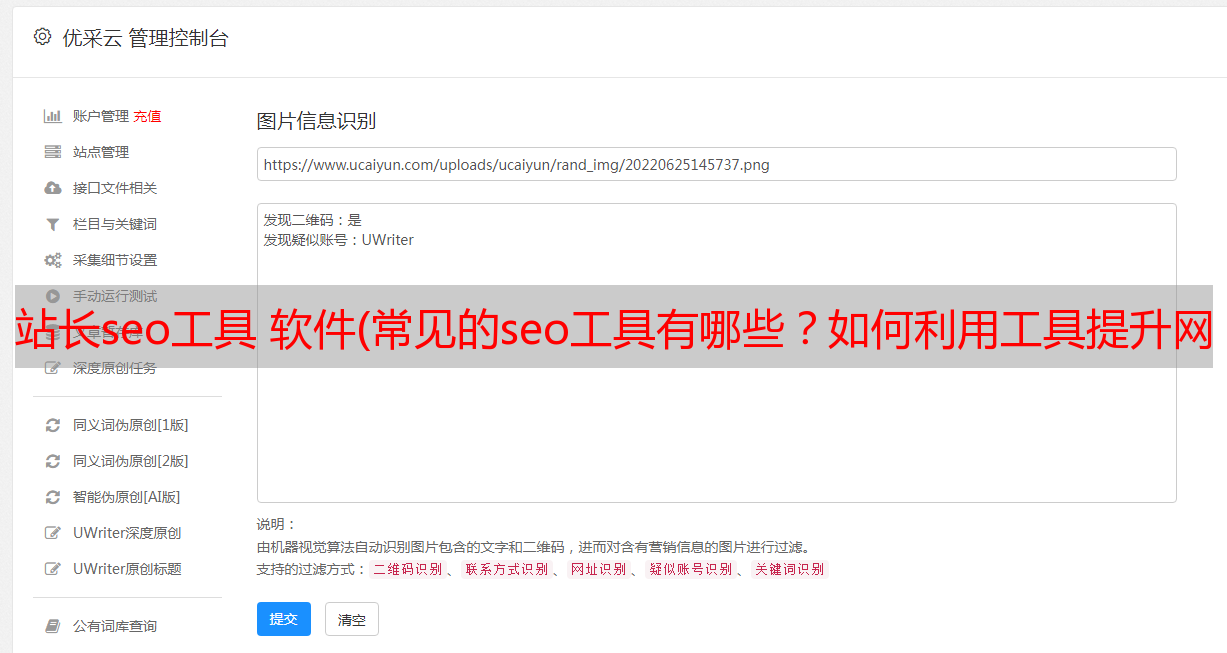Open 同义词伪原创[2版] menu item
Screen dimensions: 1227x653
[x=130, y=461]
